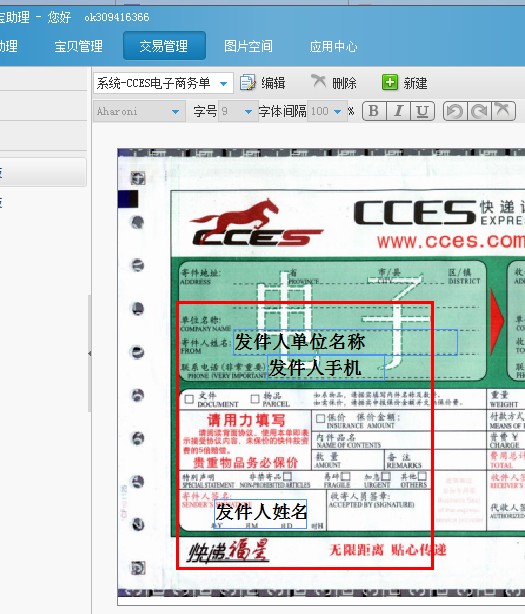525x614 pixels.
Task: Select the 发件人单位名称 field box
Action: (x=345, y=342)
